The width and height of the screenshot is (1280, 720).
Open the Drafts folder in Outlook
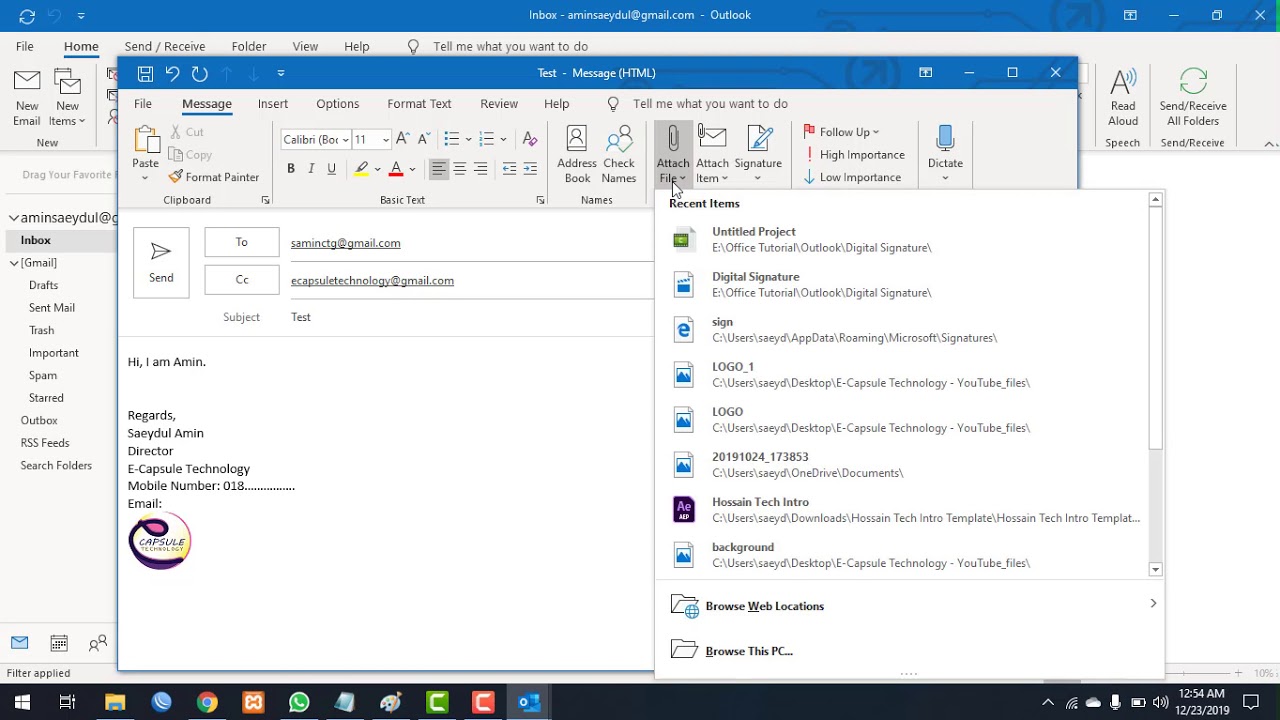[x=43, y=285]
